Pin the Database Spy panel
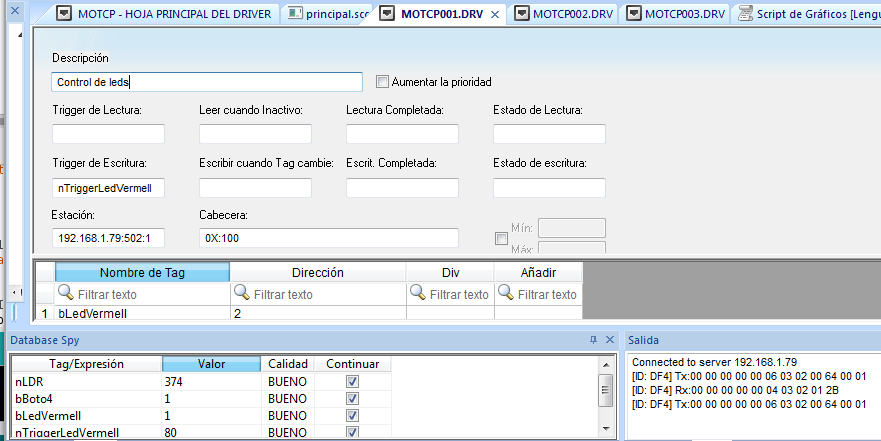The image size is (881, 441). pos(593,340)
